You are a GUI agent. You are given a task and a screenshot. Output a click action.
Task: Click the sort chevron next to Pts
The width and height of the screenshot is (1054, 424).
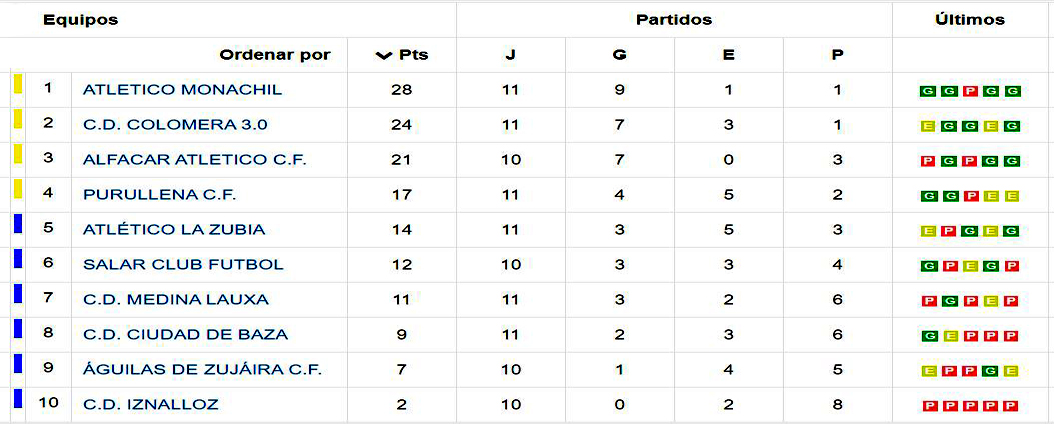383,55
